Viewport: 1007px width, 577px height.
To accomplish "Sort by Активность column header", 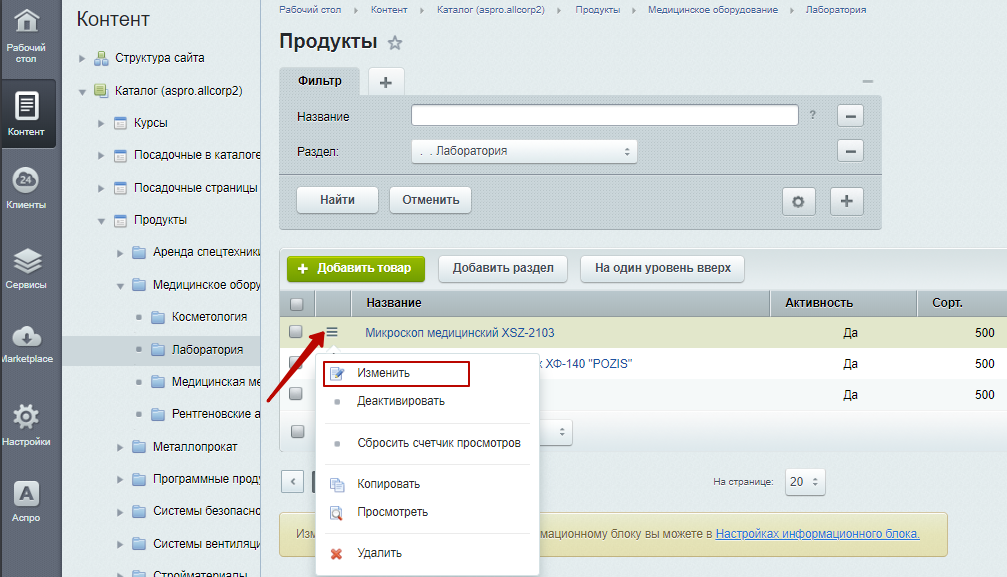I will tap(843, 303).
